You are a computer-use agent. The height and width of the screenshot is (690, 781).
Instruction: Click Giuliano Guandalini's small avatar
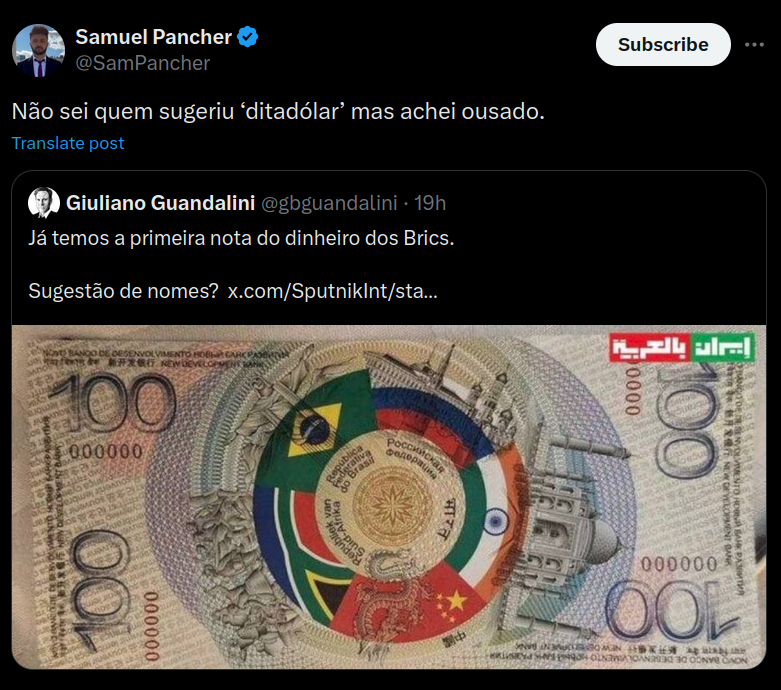(x=44, y=203)
